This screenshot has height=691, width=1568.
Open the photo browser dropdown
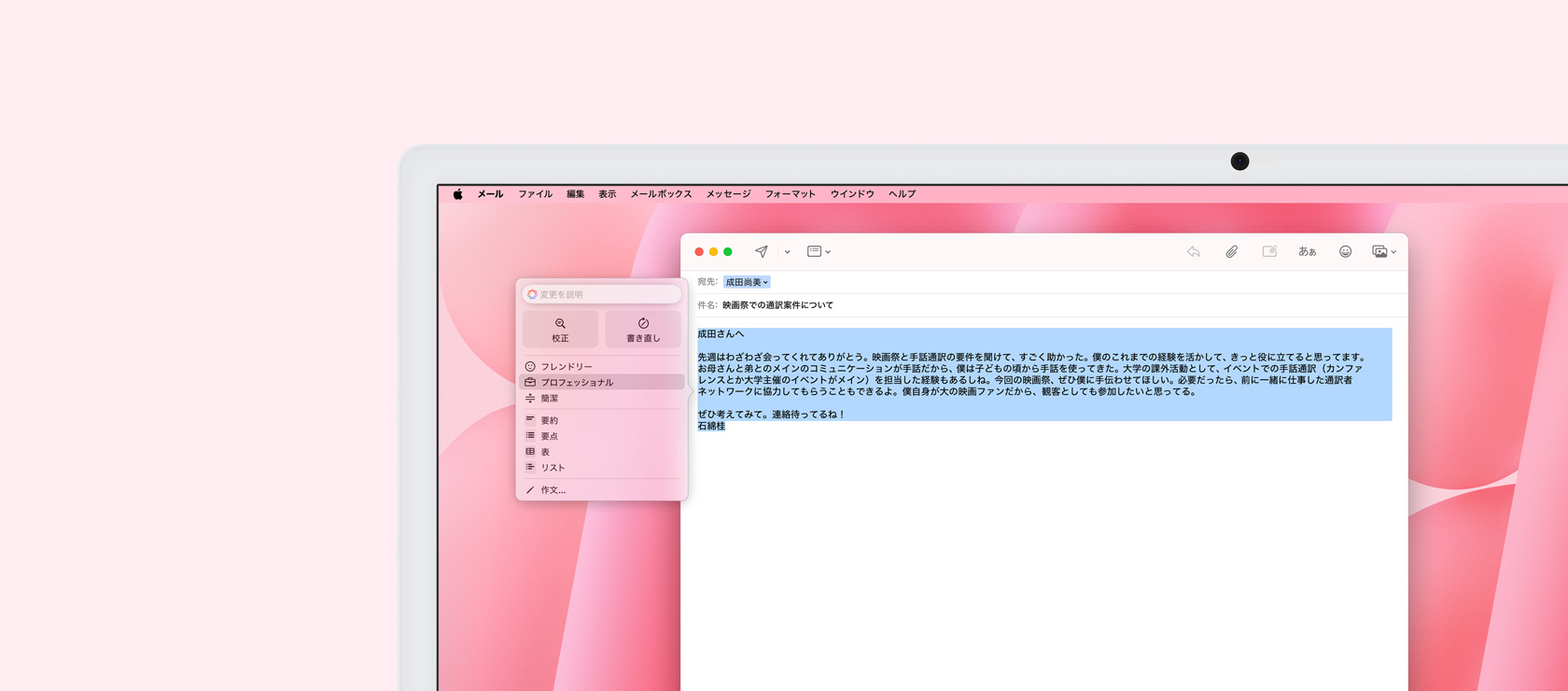pos(1383,252)
